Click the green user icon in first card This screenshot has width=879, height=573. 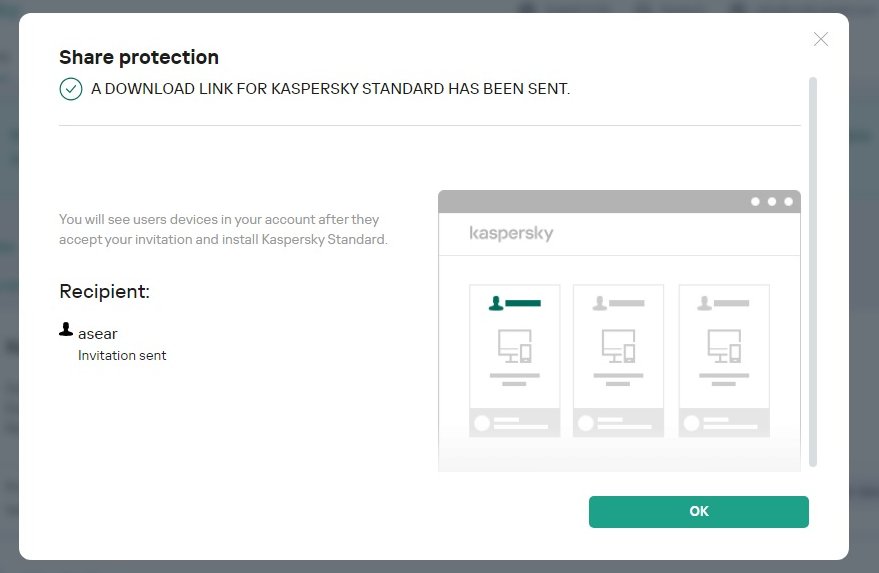pos(495,302)
